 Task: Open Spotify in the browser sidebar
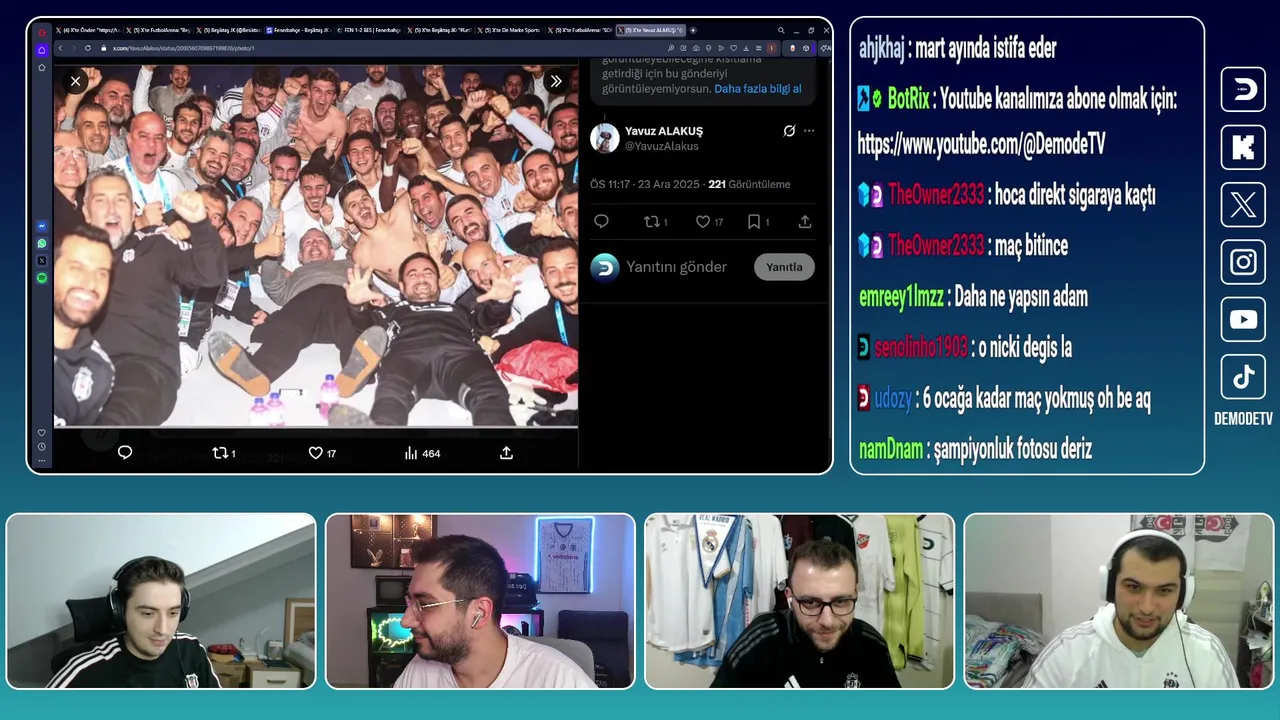point(42,278)
